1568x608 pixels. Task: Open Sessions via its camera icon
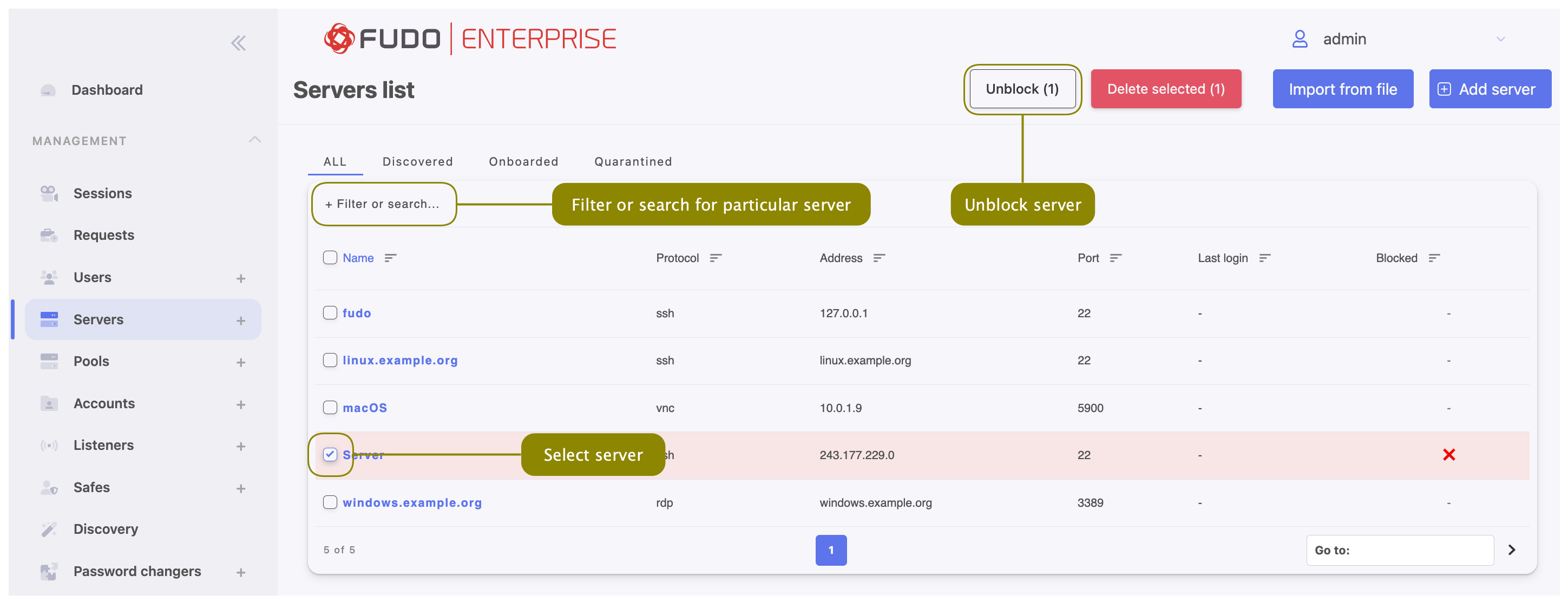click(49, 193)
